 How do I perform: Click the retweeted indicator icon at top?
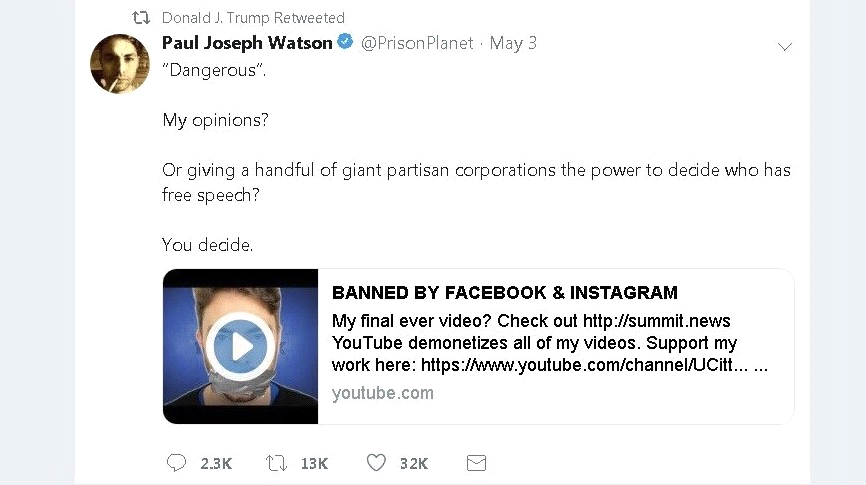click(x=141, y=18)
